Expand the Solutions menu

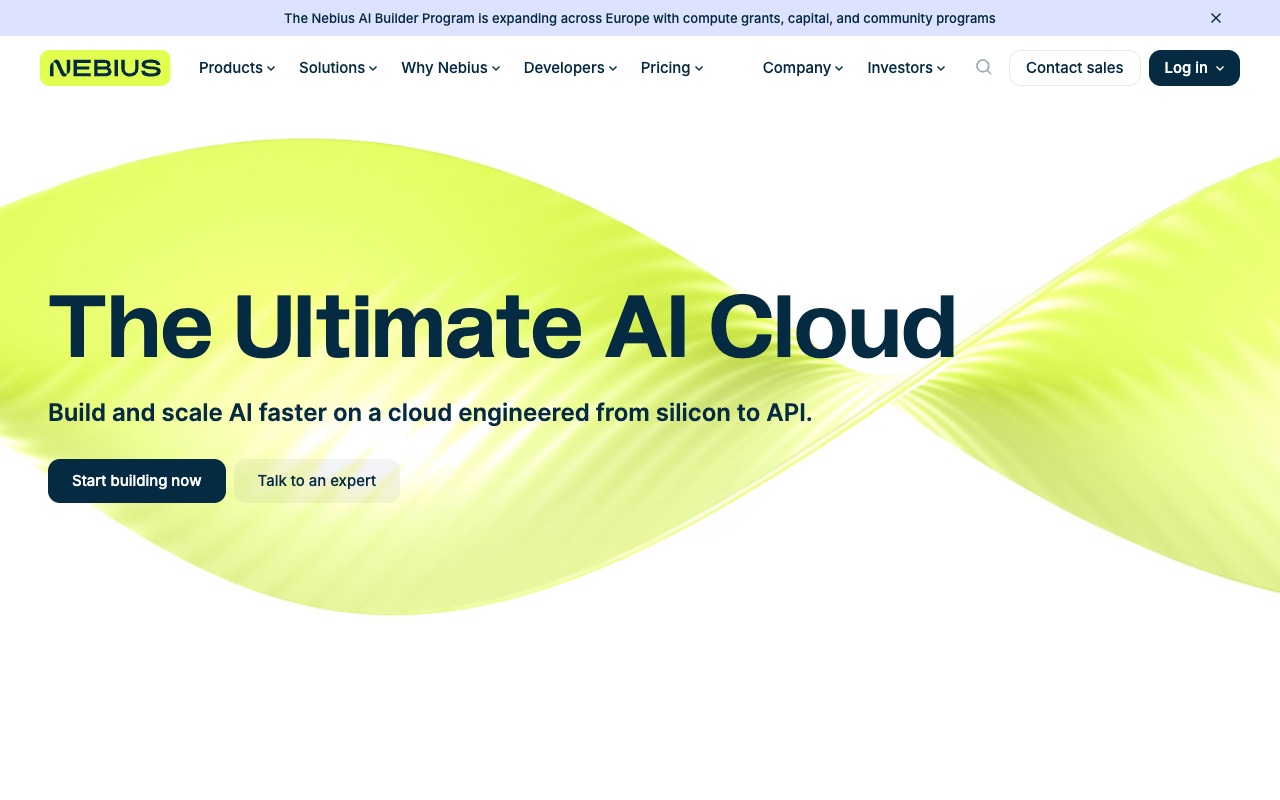point(338,68)
